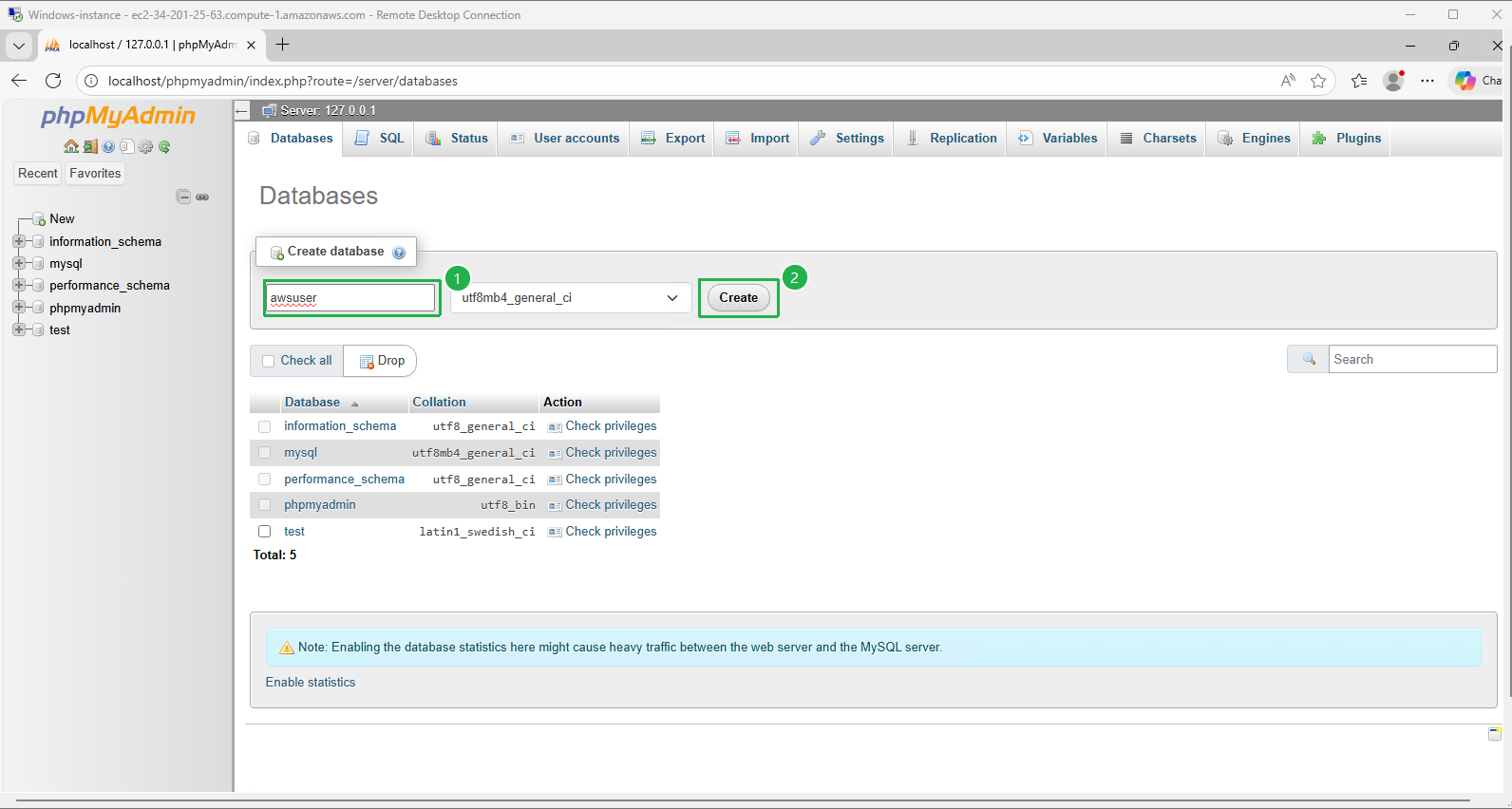1512x809 pixels.
Task: Expand phpmyadmin node in navigation tree
Action: [x=19, y=308]
